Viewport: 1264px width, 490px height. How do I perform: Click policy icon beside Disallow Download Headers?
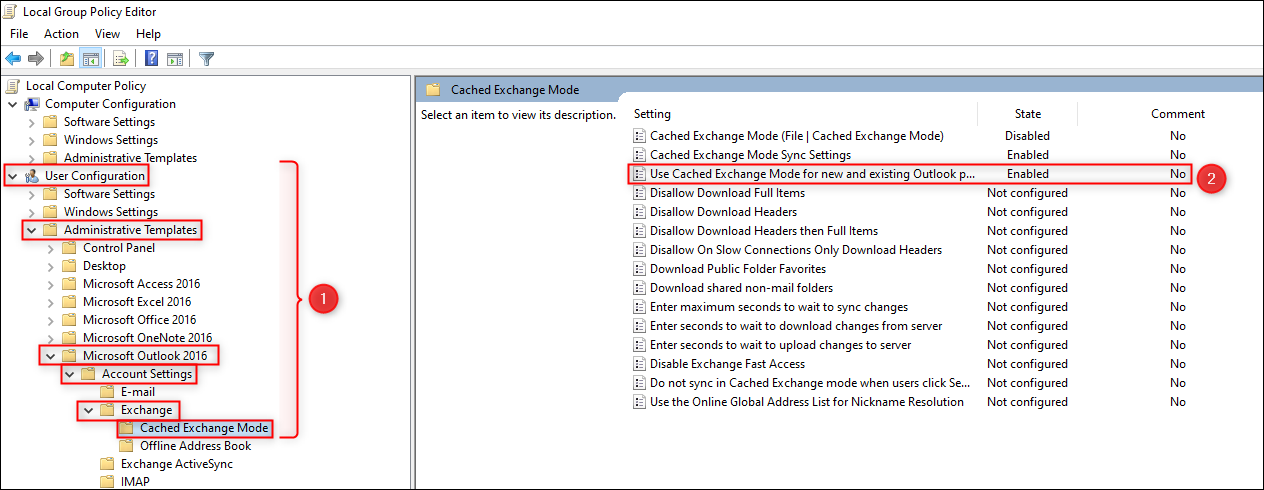(x=640, y=212)
